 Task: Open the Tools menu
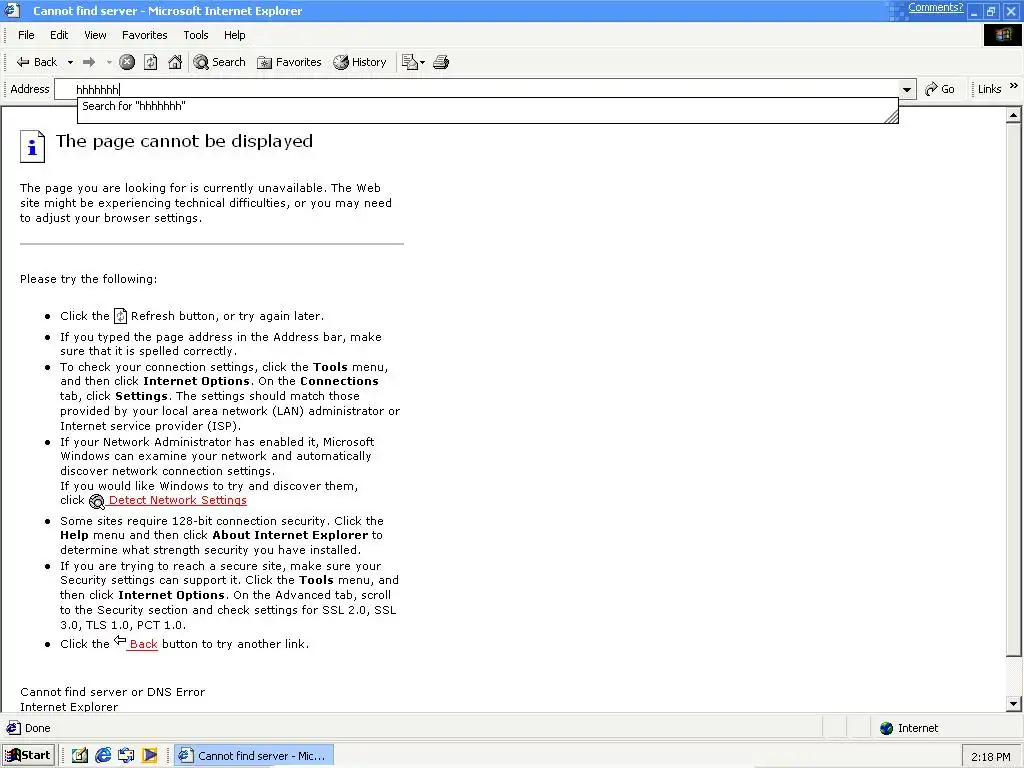(195, 35)
